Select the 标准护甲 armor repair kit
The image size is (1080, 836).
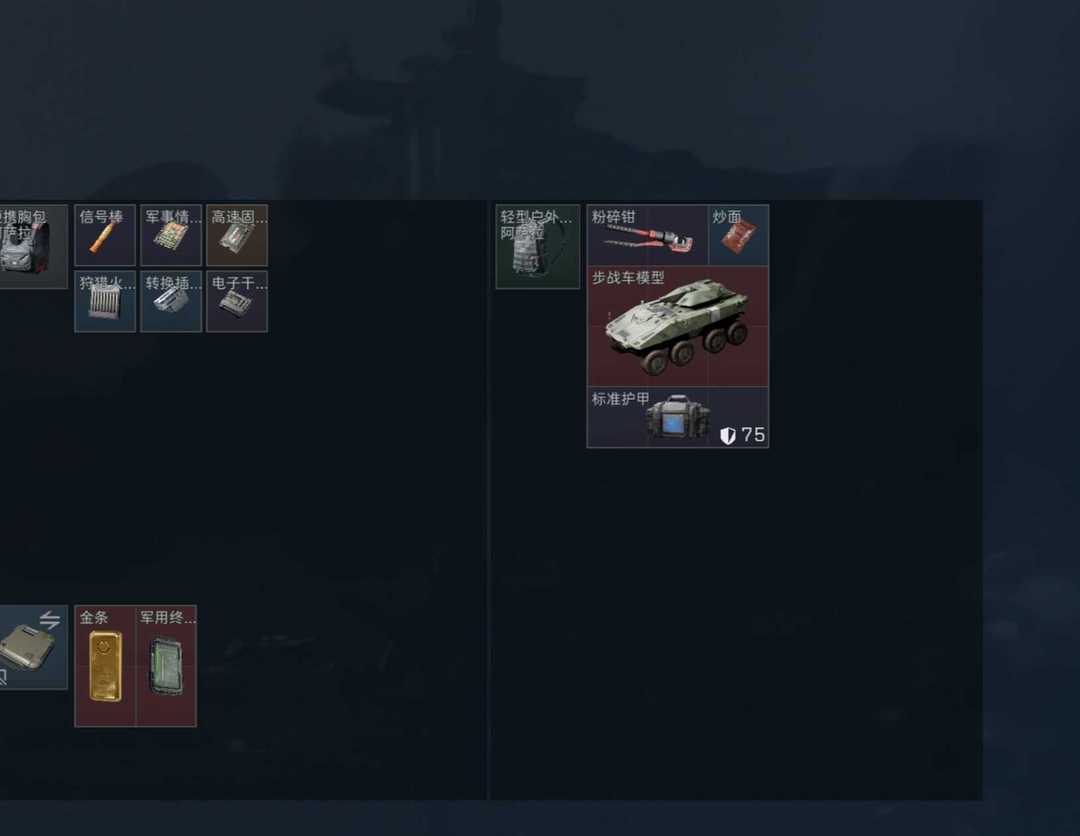click(678, 417)
